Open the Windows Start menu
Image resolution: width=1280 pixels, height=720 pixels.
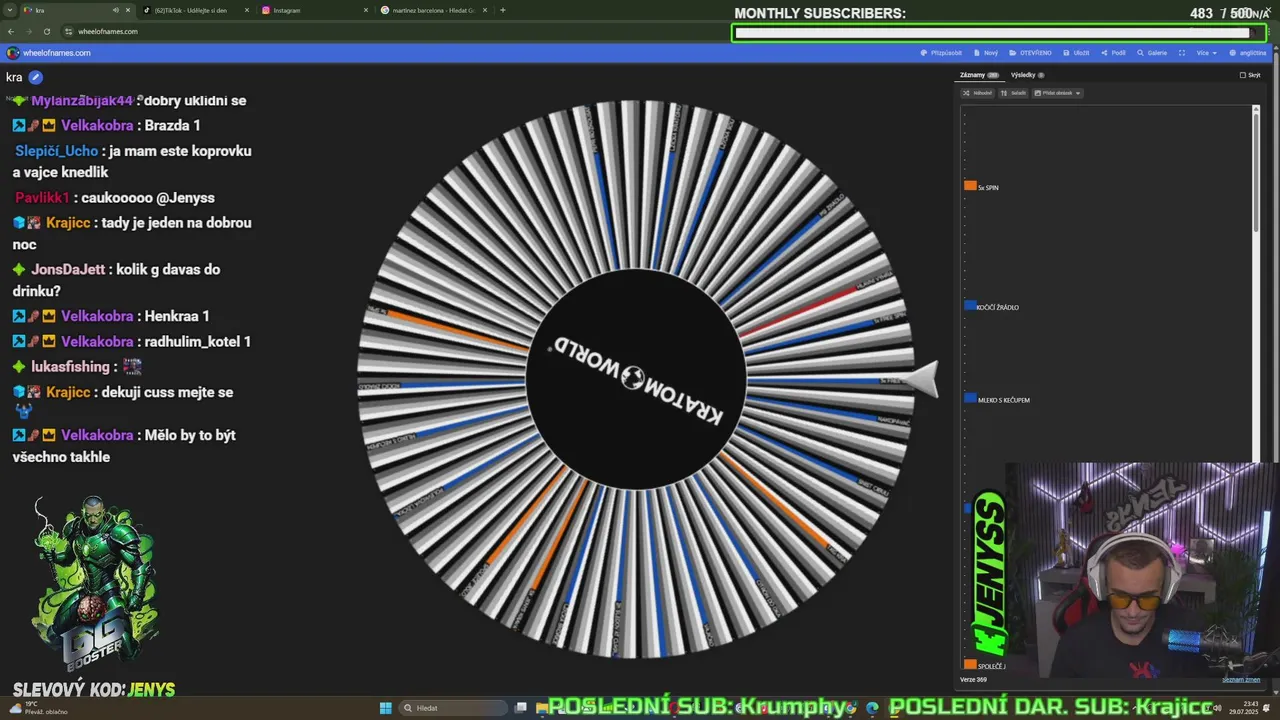click(x=385, y=708)
